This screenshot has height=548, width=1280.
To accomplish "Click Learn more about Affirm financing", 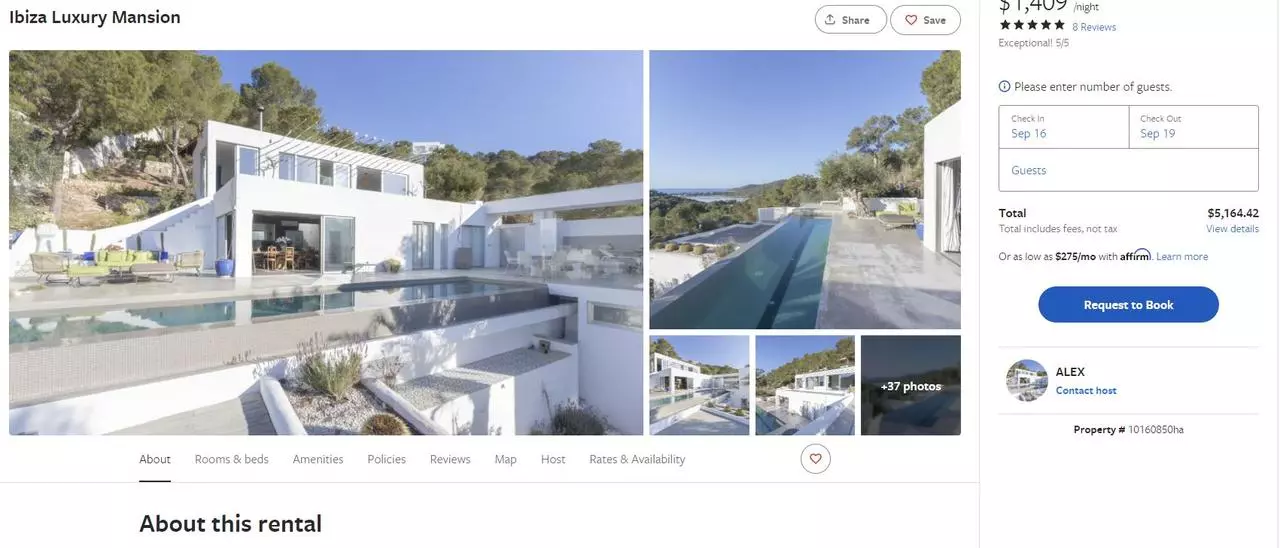I will tap(1182, 257).
